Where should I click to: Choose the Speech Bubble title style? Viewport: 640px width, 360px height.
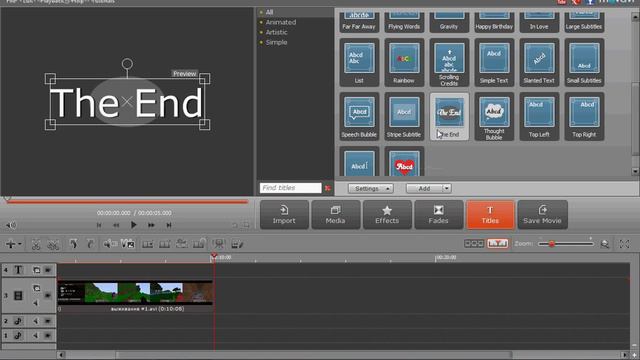tap(359, 116)
